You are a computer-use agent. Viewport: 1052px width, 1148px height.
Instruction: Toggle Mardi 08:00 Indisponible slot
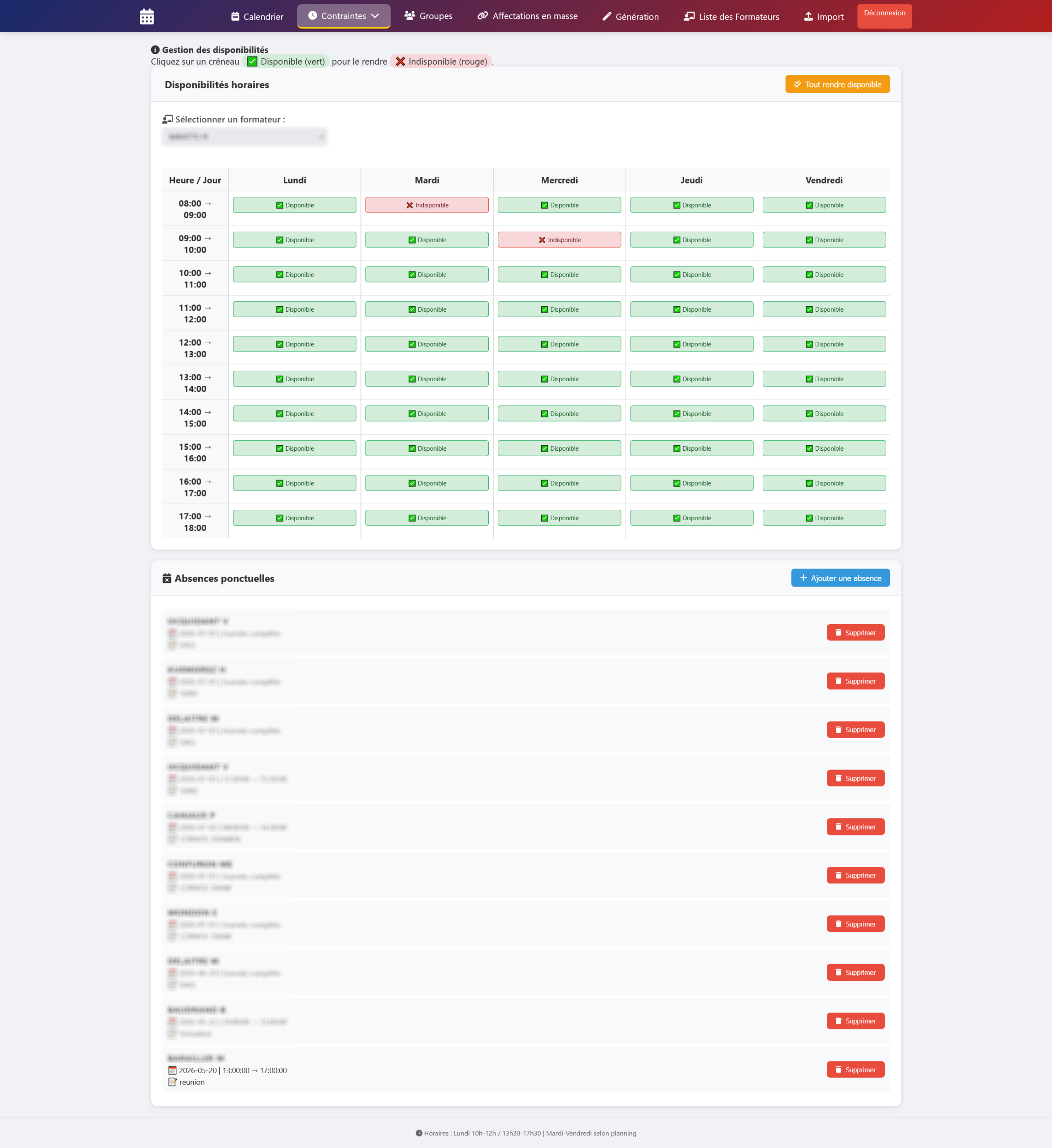point(426,205)
